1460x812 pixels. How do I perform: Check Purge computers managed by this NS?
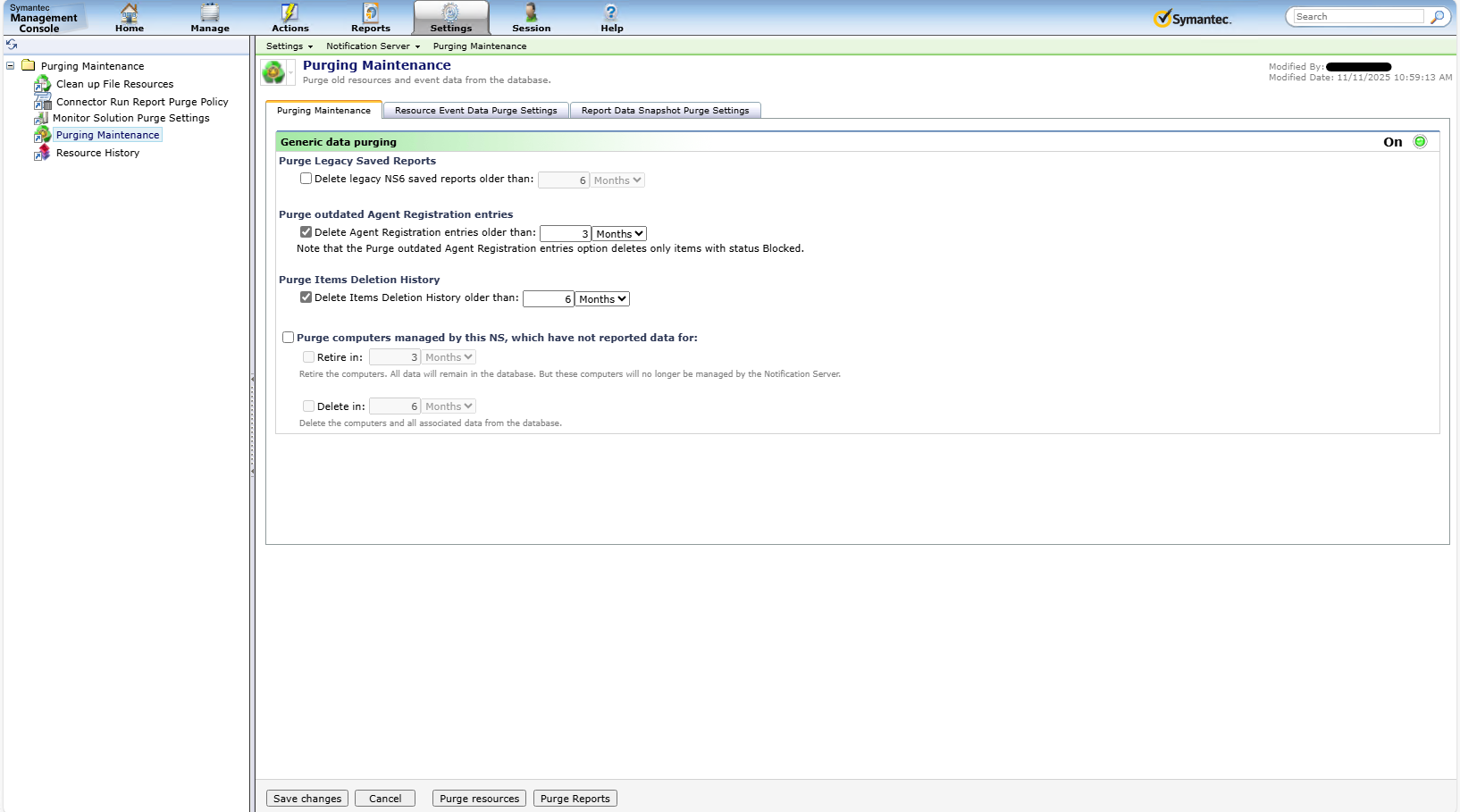click(x=288, y=337)
